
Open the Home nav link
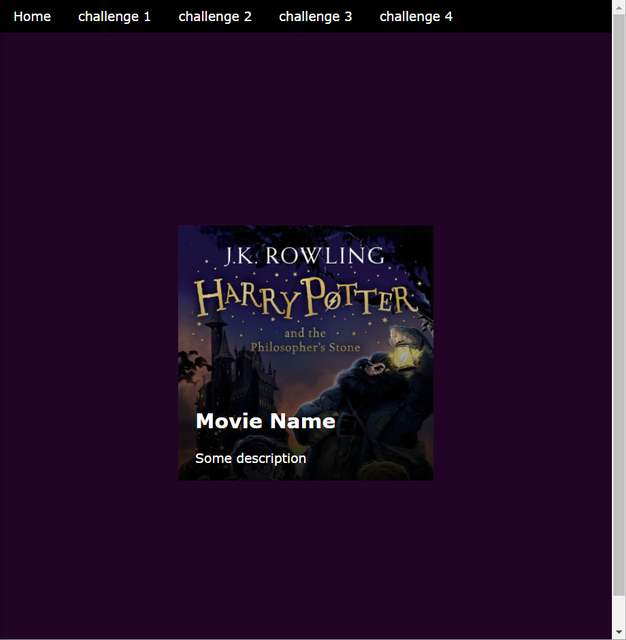coord(32,16)
